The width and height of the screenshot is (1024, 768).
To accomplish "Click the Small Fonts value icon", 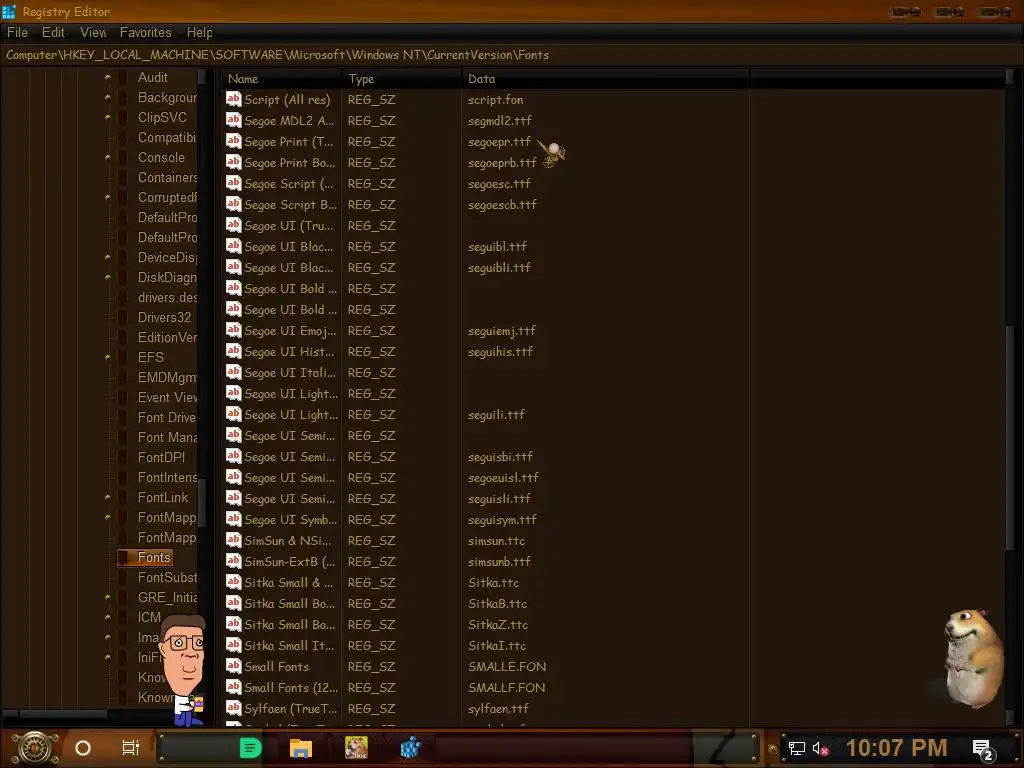I will coord(233,666).
